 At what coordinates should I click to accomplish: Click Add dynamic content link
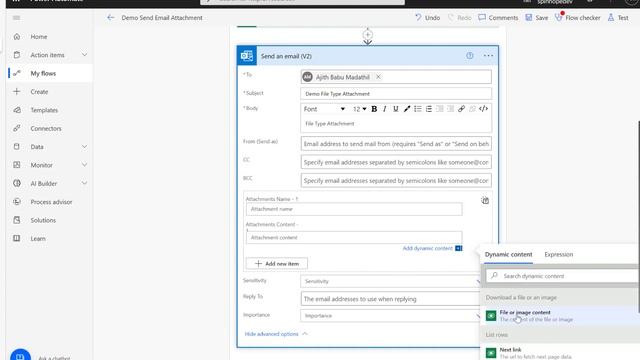427,248
